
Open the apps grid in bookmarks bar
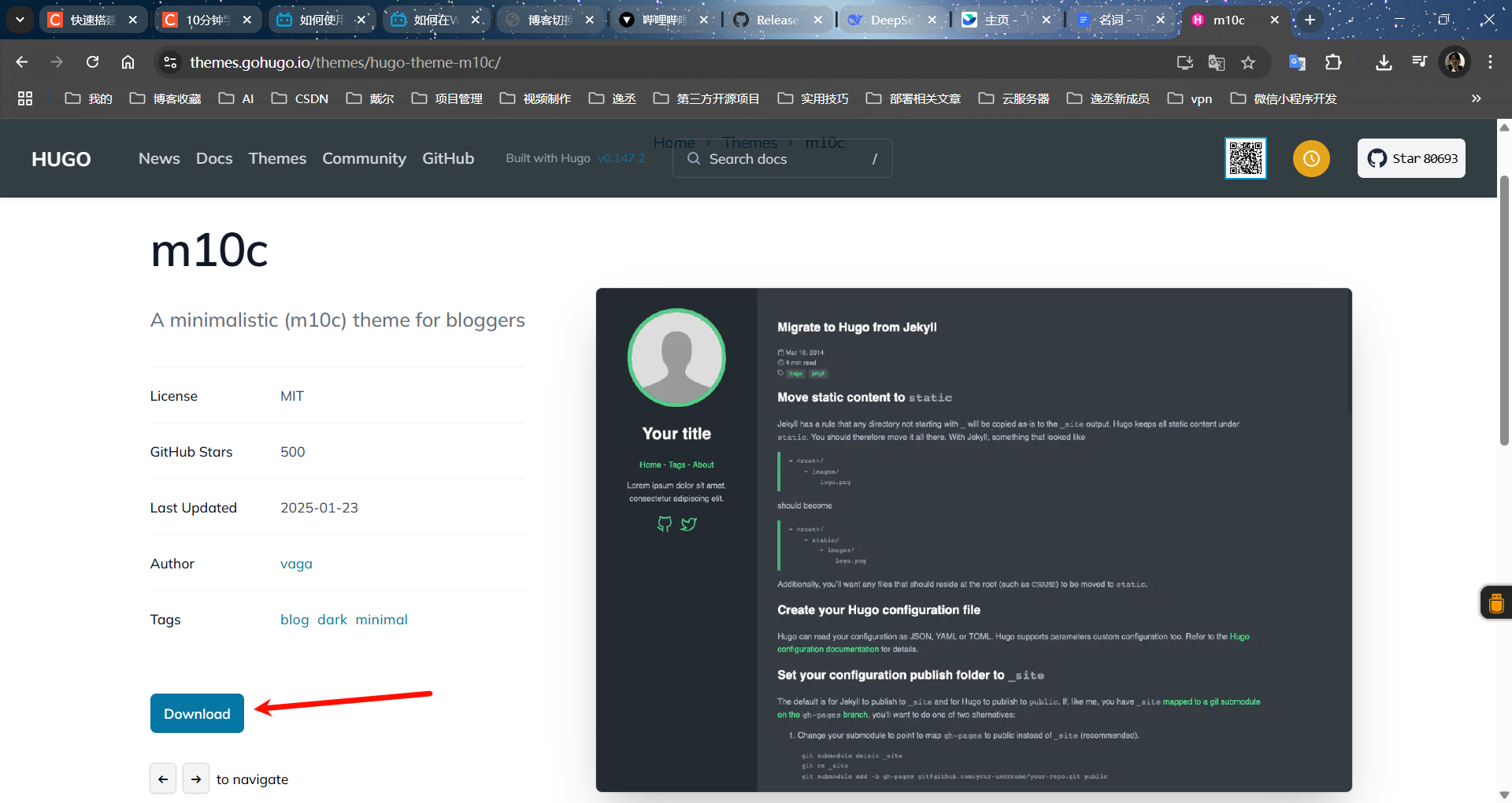coord(25,98)
